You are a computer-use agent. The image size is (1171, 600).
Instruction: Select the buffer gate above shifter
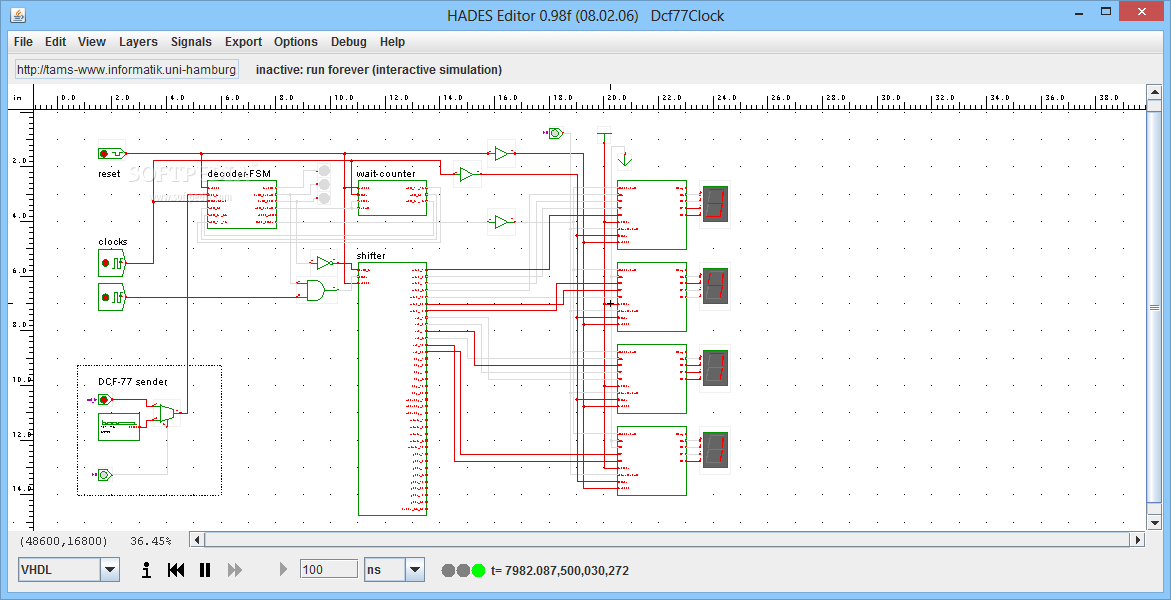pyautogui.click(x=324, y=263)
